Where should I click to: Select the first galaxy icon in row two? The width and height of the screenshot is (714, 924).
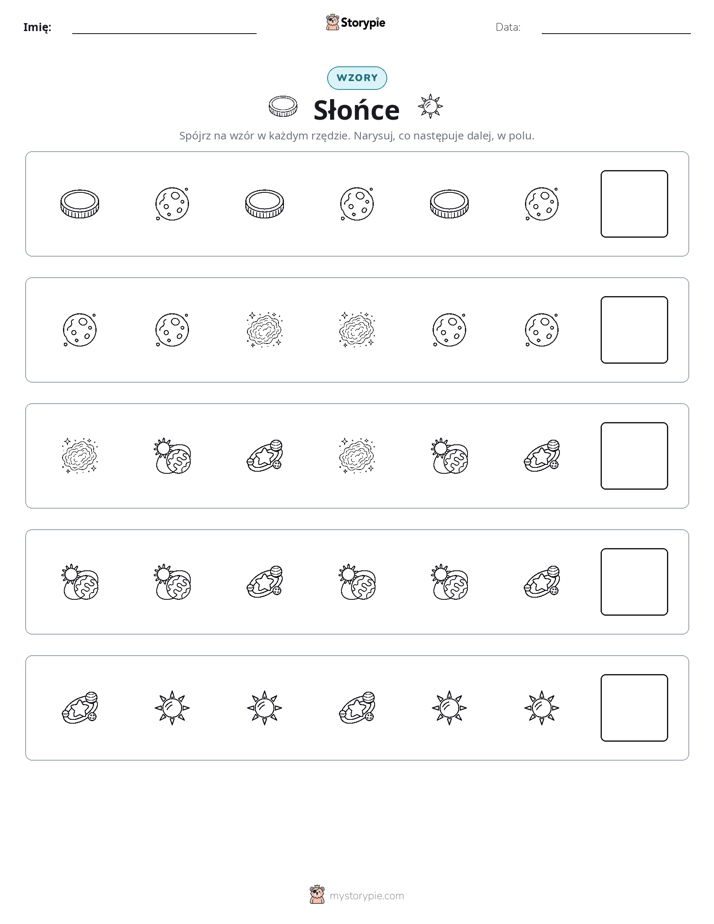click(x=265, y=329)
